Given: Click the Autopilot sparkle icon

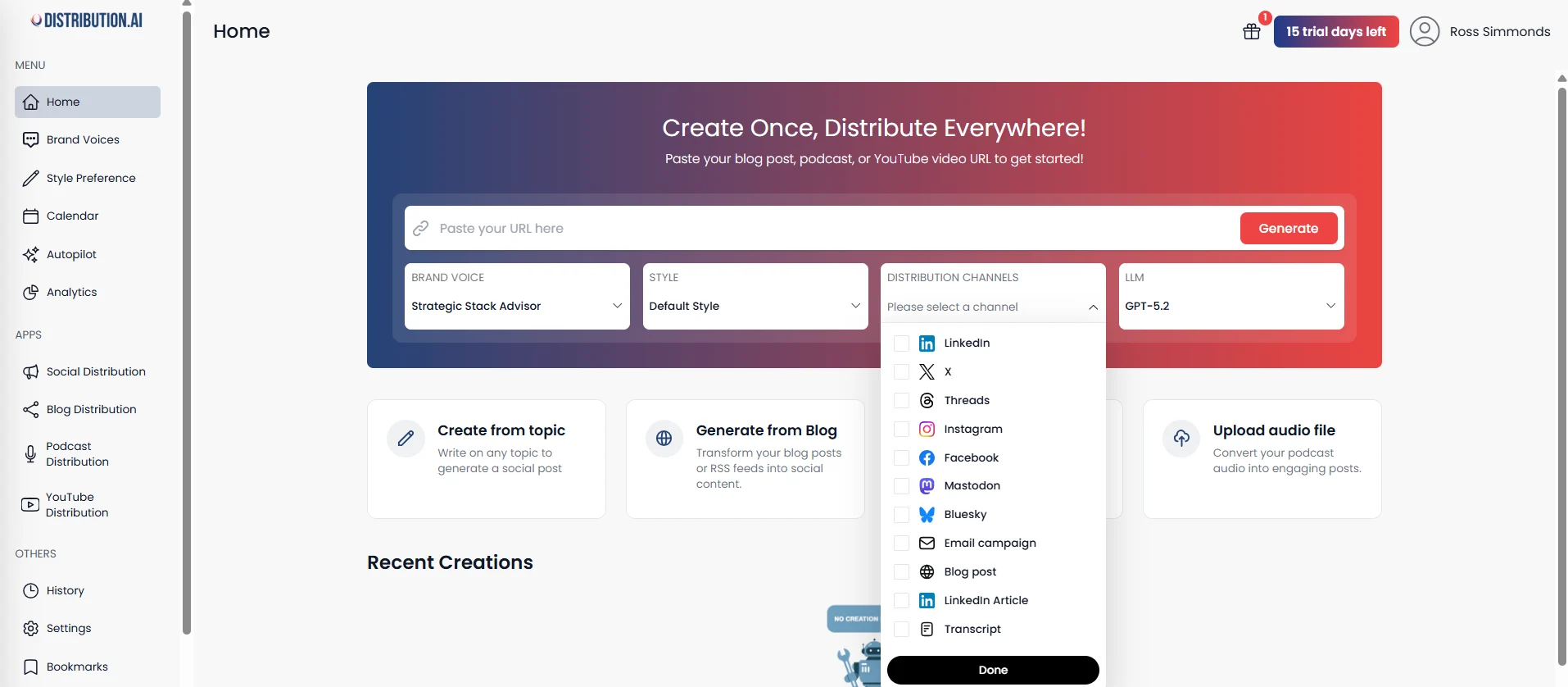Looking at the screenshot, I should tap(31, 255).
